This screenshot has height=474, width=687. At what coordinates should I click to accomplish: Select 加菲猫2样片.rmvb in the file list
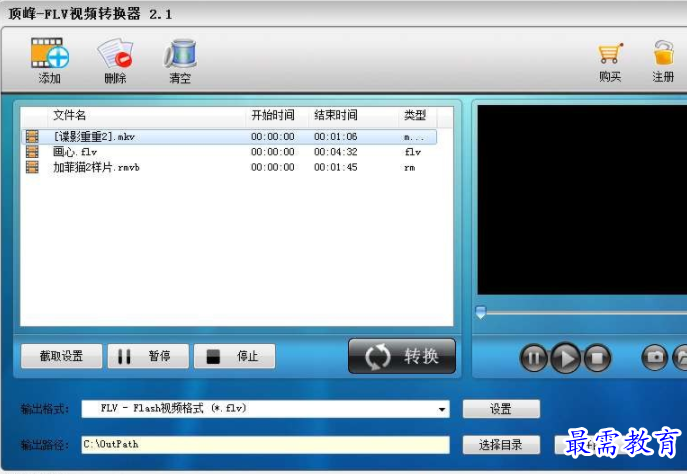click(96, 167)
